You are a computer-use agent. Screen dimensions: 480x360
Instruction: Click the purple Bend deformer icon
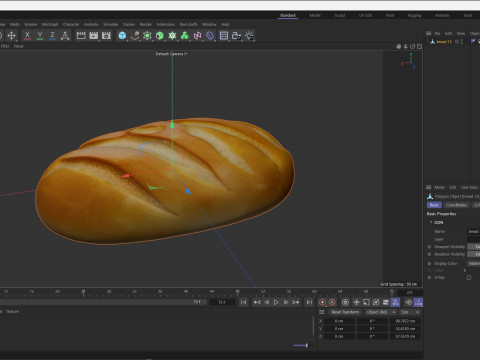coord(210,36)
